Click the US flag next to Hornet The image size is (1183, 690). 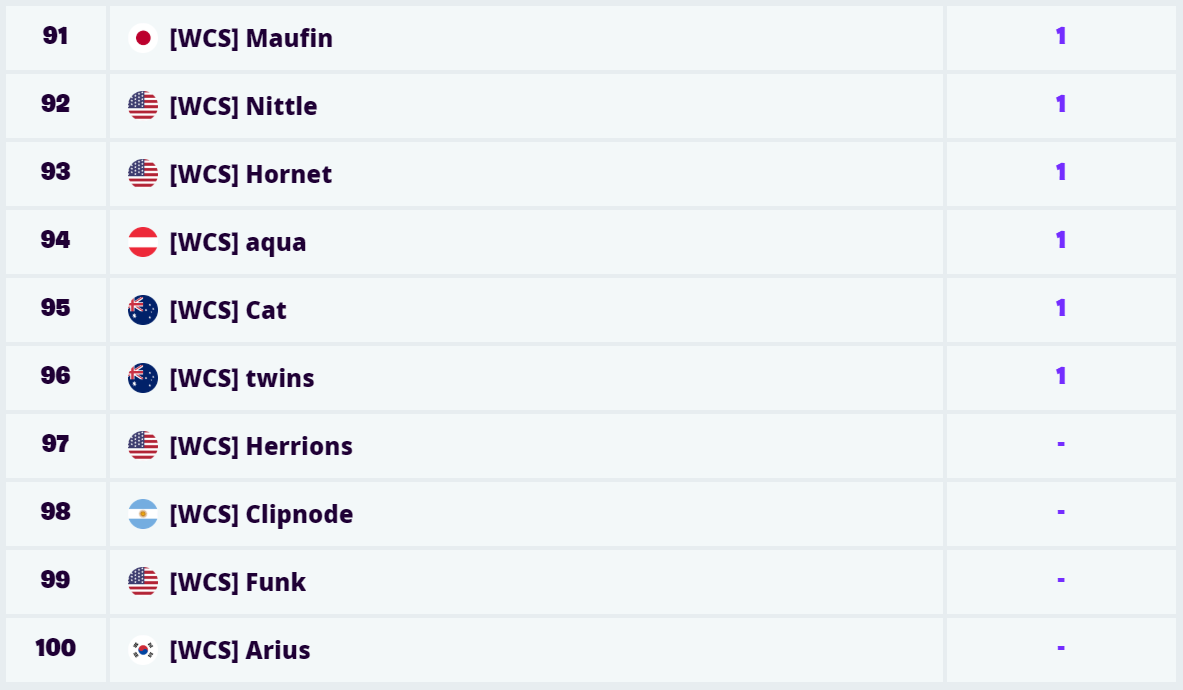click(x=143, y=174)
